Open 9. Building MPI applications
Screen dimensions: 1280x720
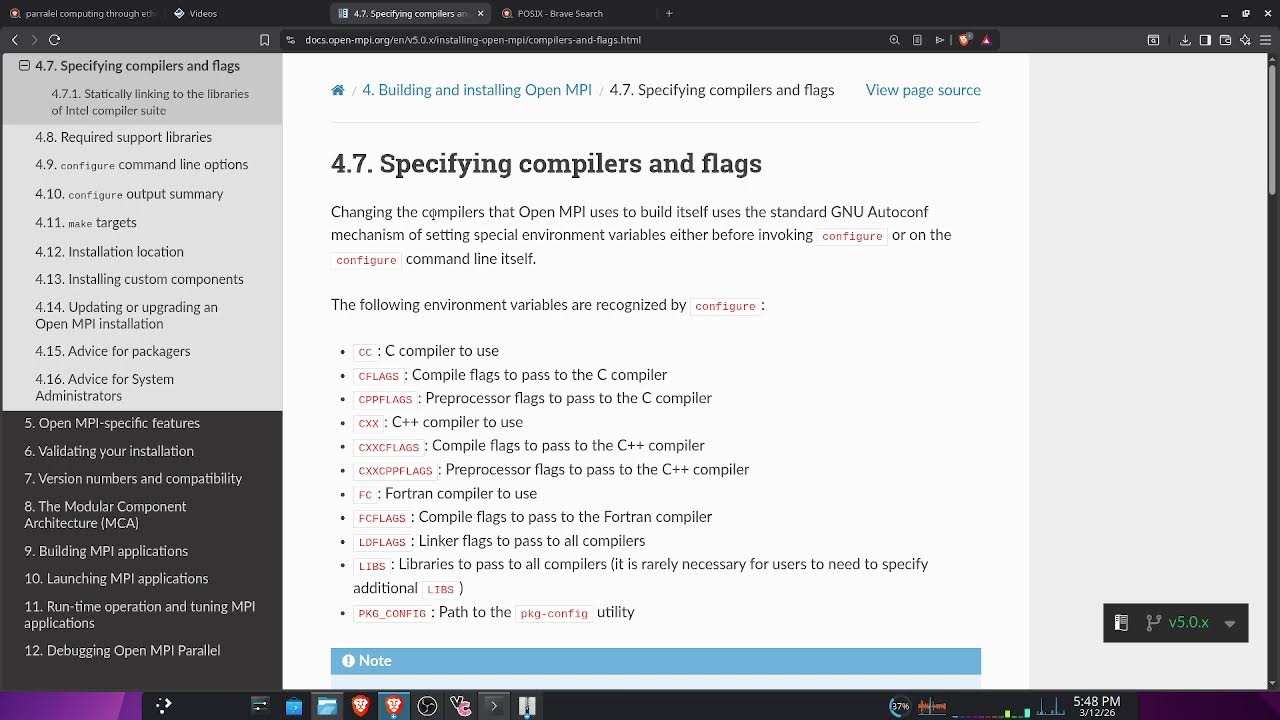(106, 551)
